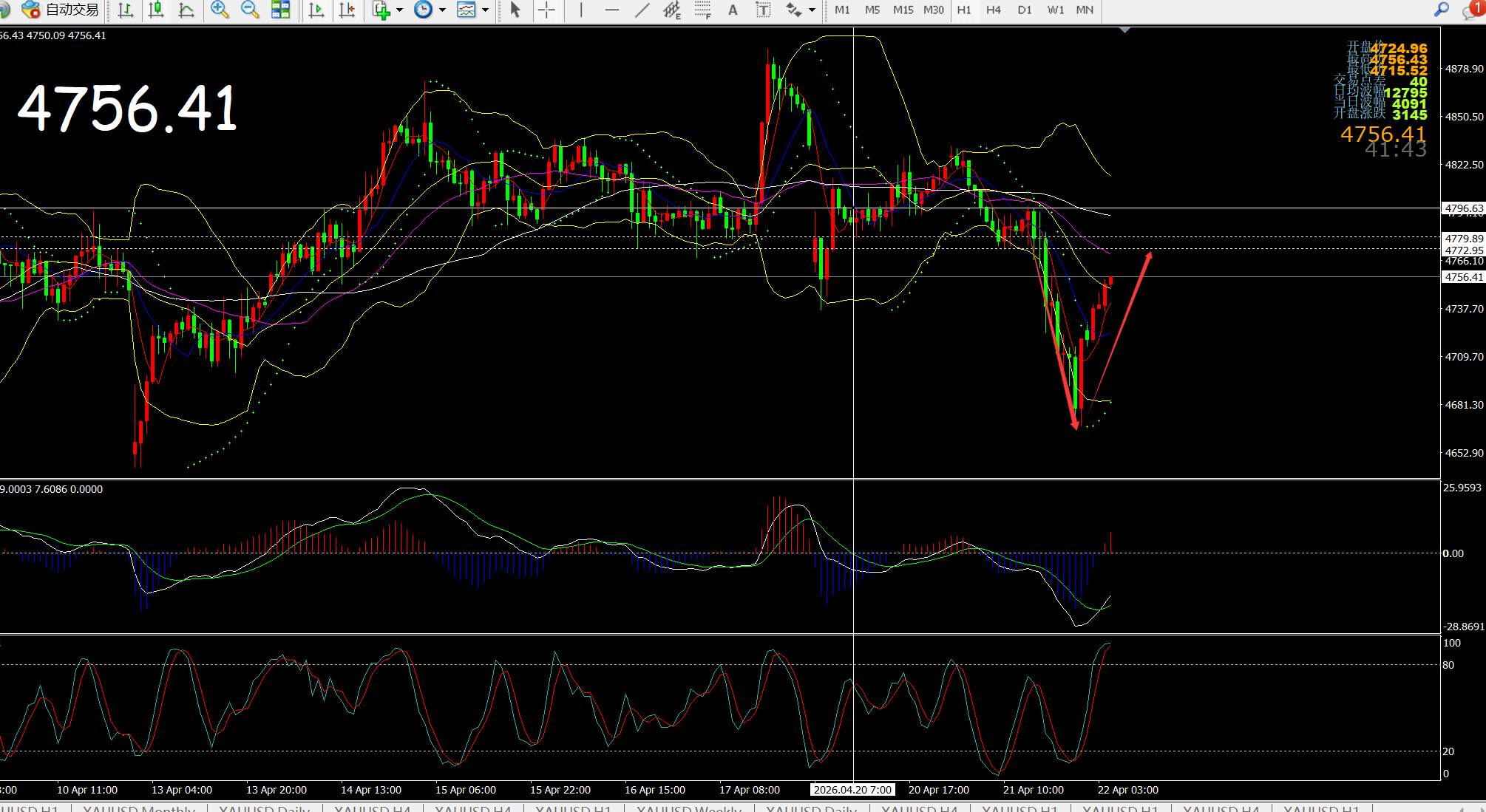1486x812 pixels.
Task: Tile windows with the grid icon
Action: pos(281,10)
